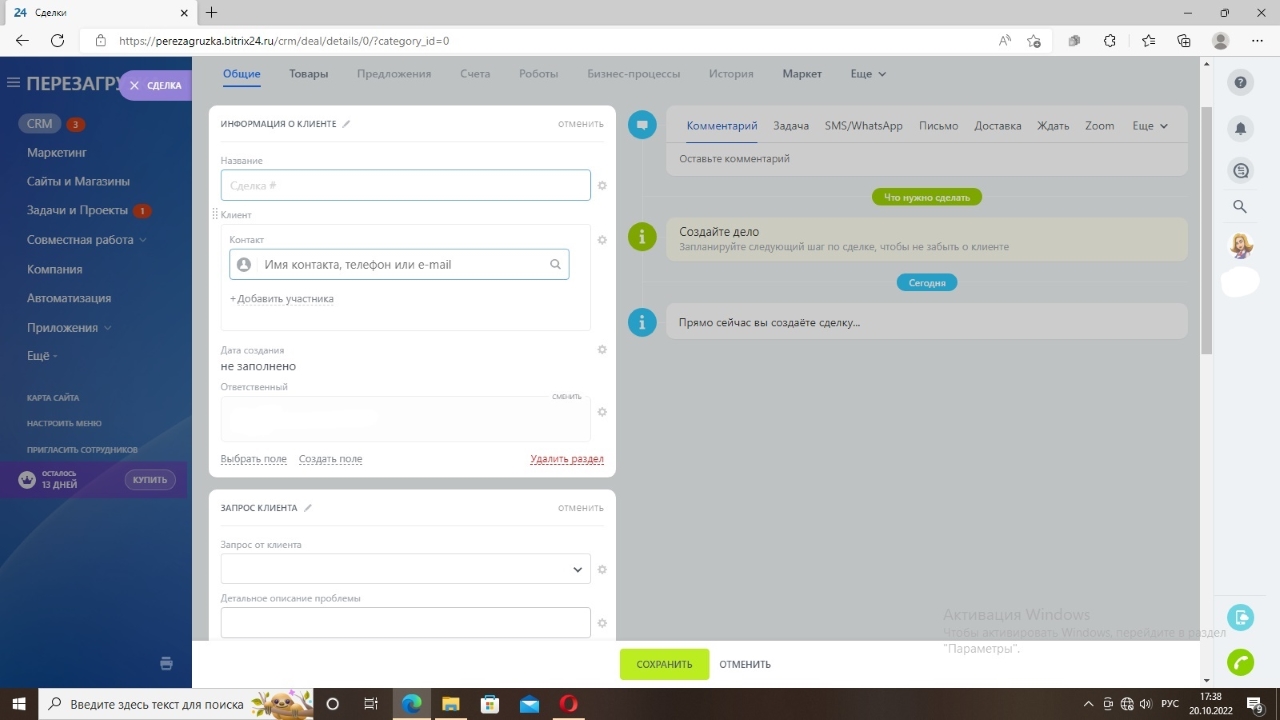This screenshot has height=720, width=1280.
Task: Click the Удалить раздел link
Action: pos(566,459)
